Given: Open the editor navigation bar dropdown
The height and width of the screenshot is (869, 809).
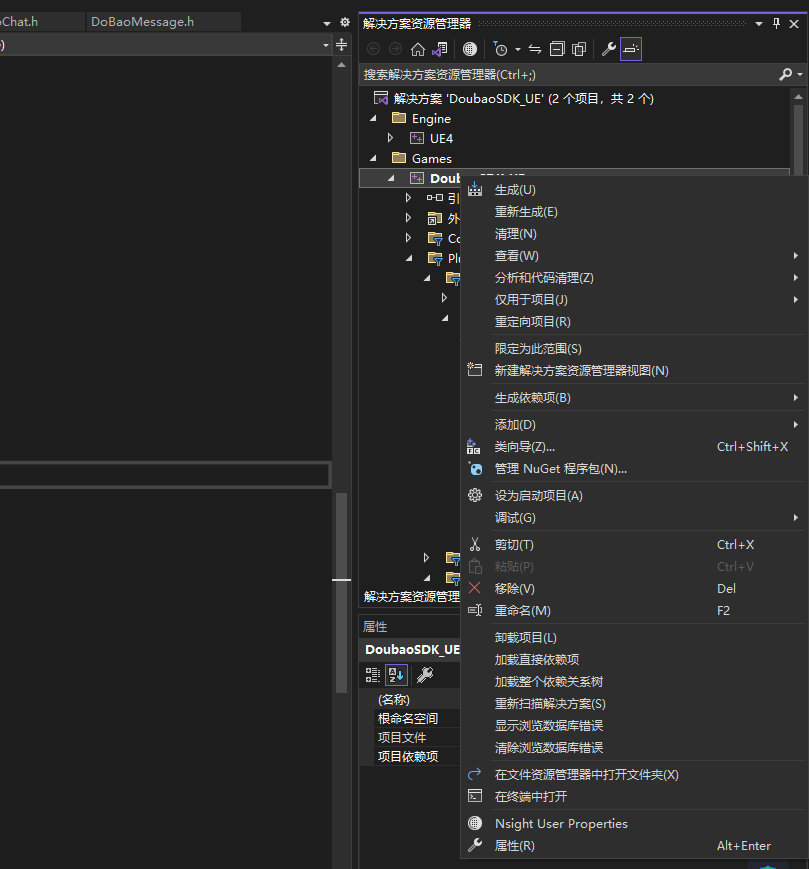Looking at the screenshot, I should pyautogui.click(x=326, y=45).
